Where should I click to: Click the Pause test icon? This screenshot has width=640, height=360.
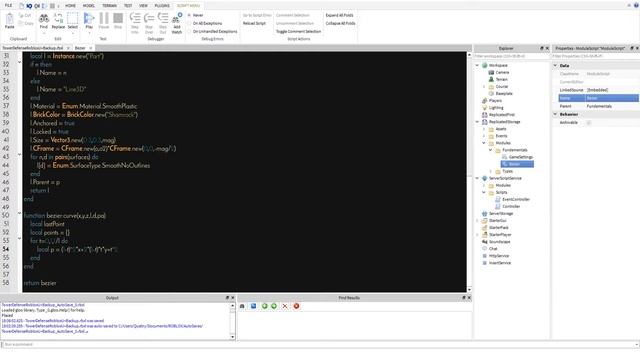click(x=104, y=18)
